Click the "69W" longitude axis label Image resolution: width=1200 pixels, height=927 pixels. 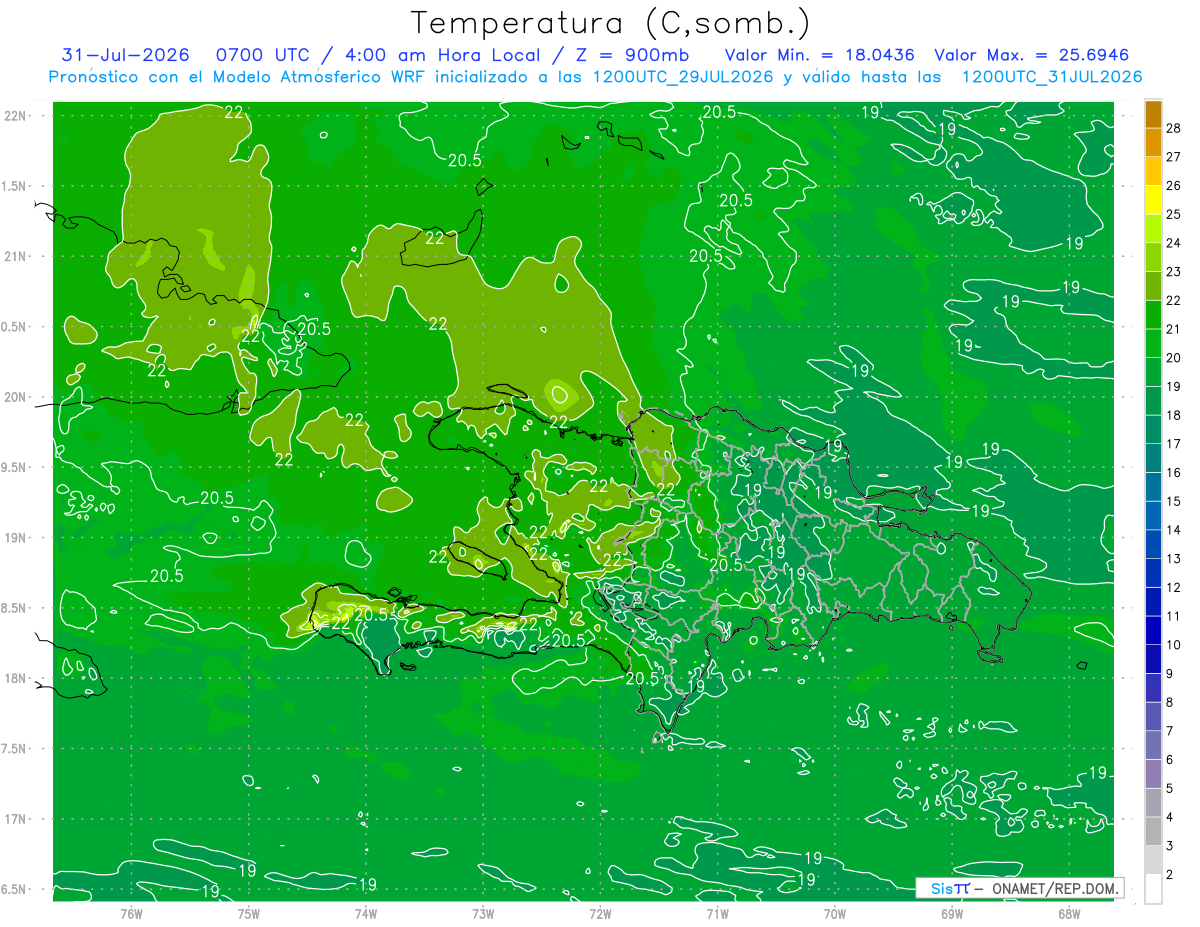(952, 914)
